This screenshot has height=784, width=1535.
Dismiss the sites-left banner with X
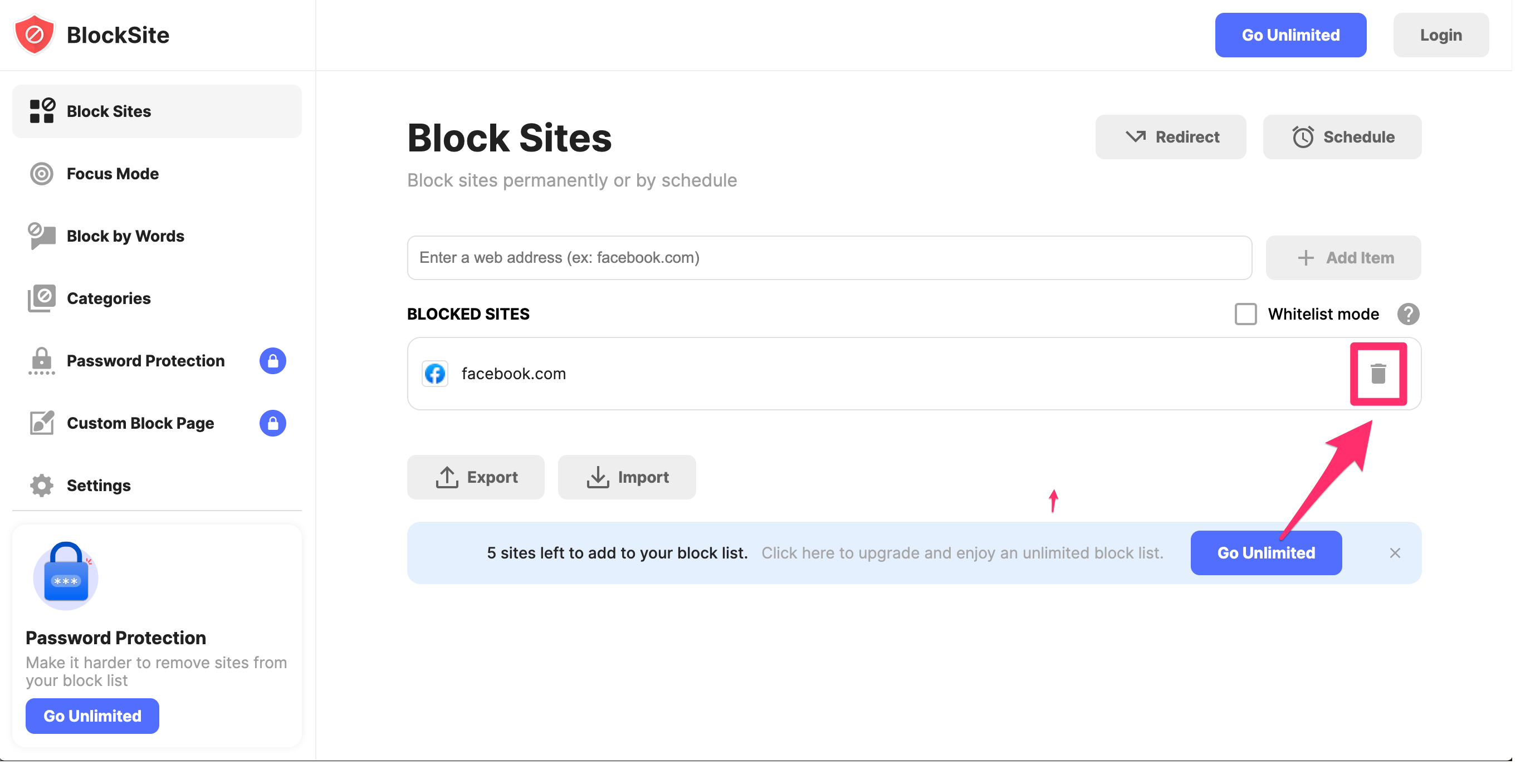[1395, 553]
